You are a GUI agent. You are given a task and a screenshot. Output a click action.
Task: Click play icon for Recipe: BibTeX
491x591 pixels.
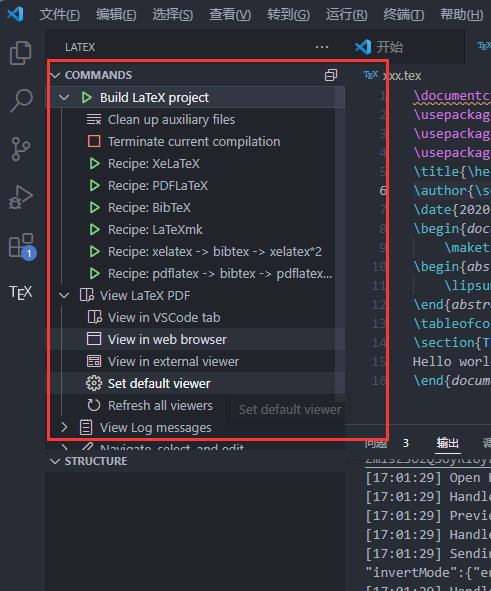95,208
